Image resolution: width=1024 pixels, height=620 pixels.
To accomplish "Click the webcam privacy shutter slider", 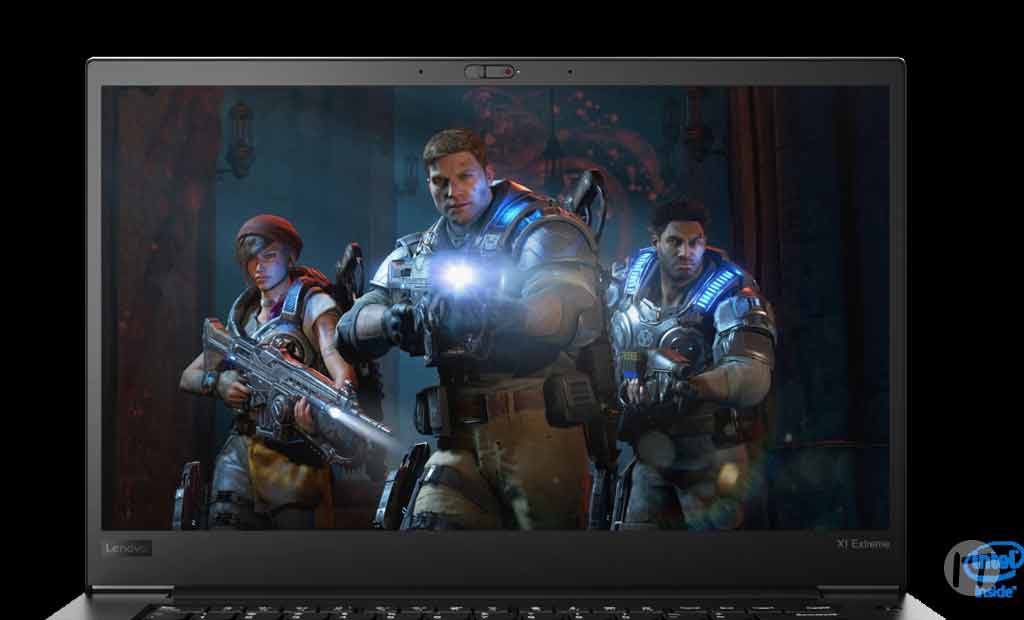I will [x=490, y=71].
